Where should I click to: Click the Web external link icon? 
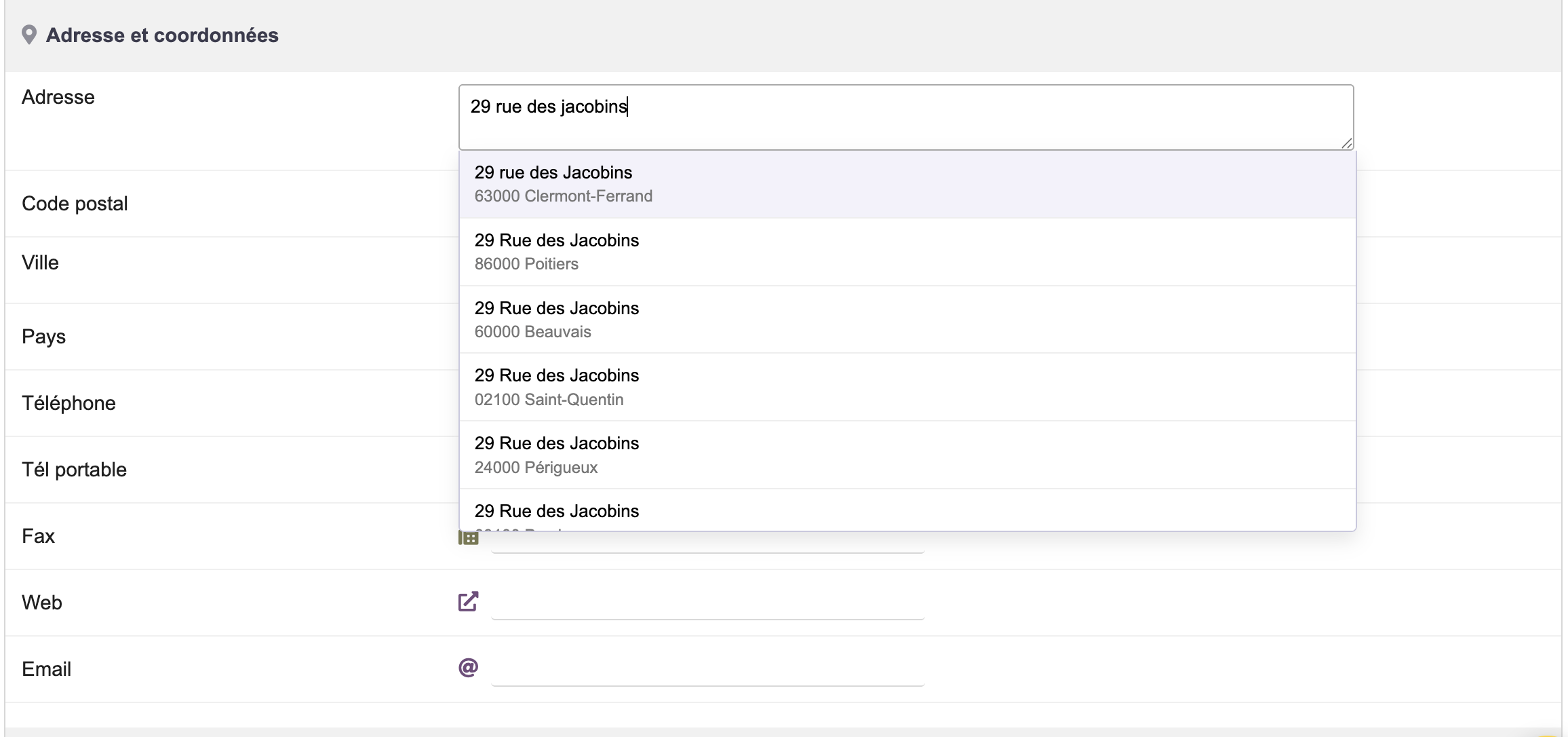point(468,601)
